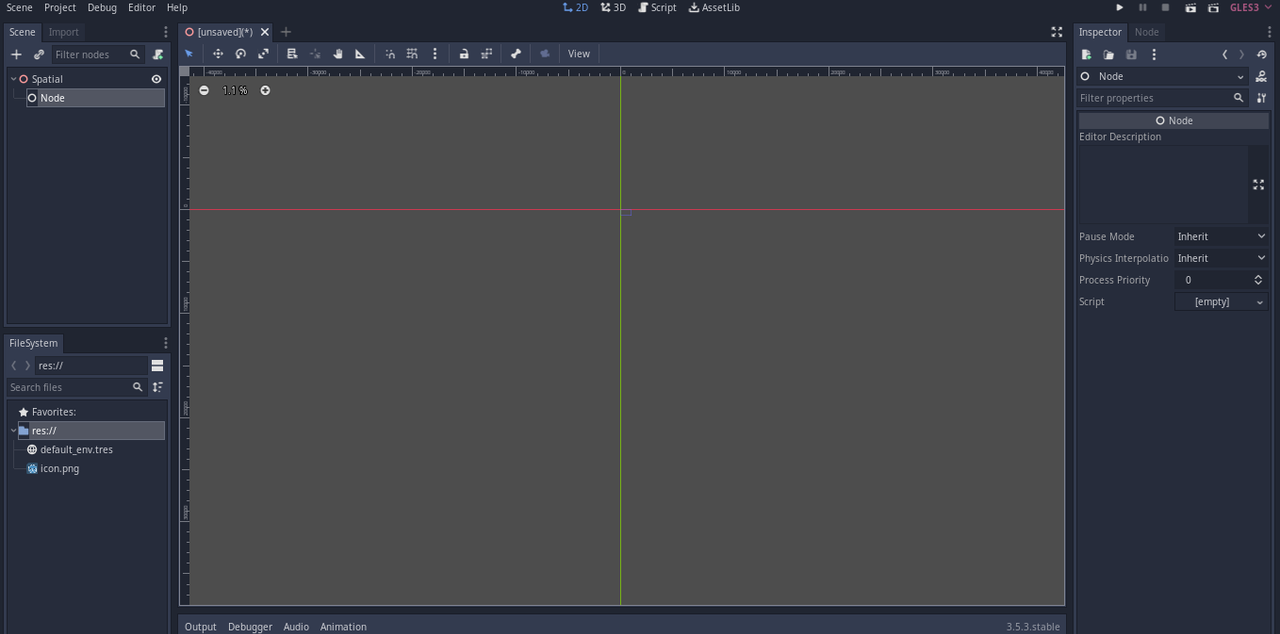The image size is (1280, 634).
Task: Instance a scene with the link icon
Action: click(39, 54)
